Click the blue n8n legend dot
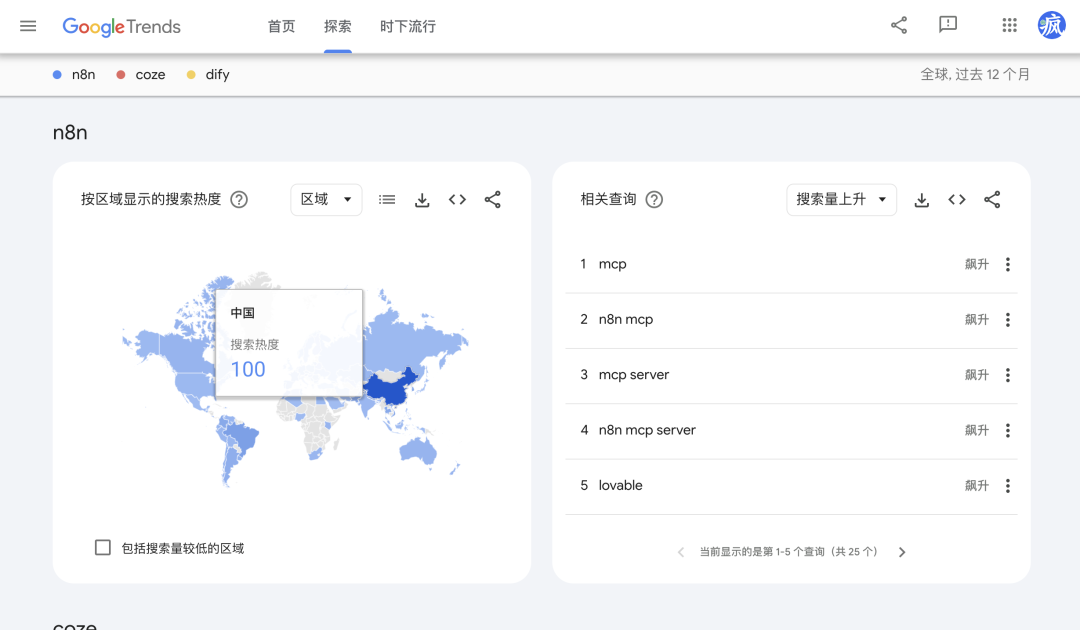 click(57, 75)
